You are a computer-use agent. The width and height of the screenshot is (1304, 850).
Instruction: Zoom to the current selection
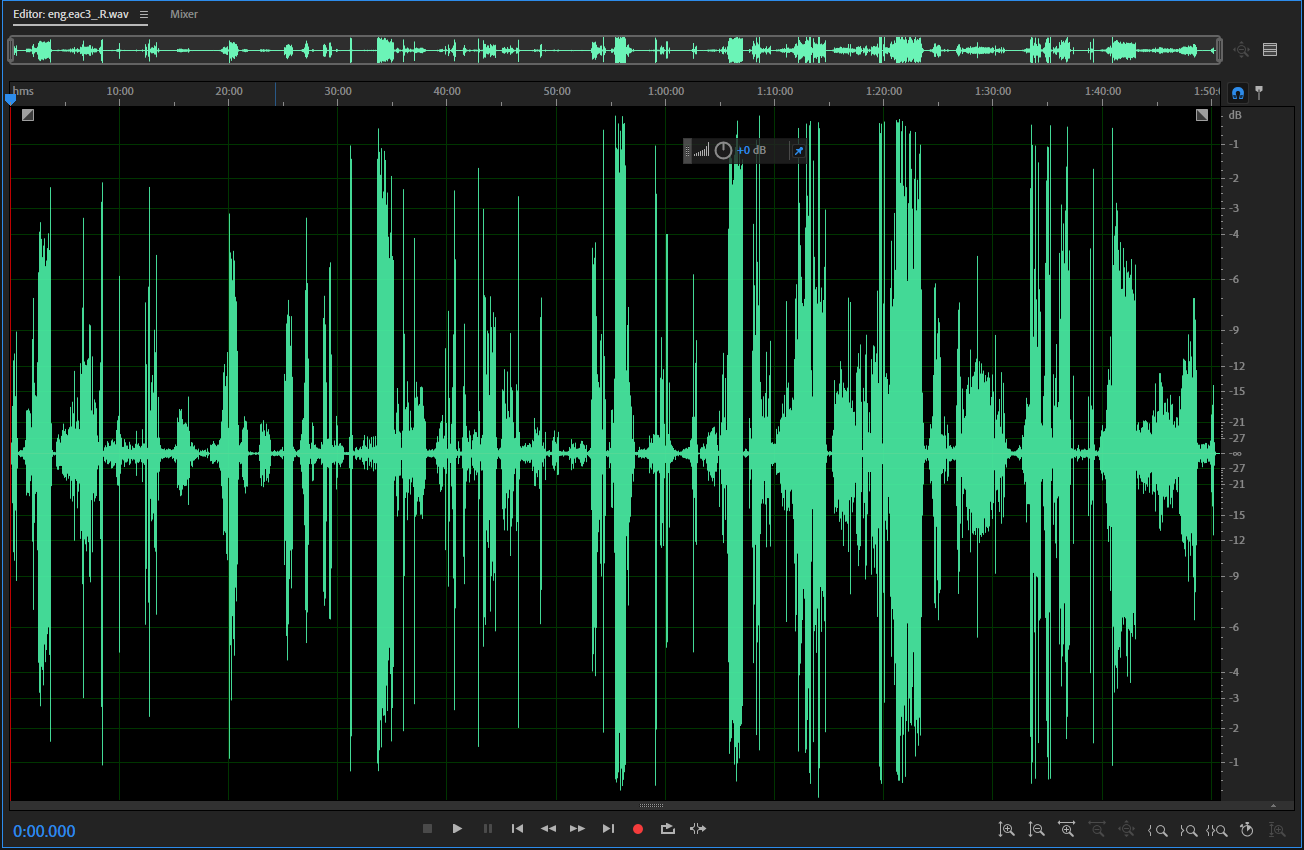[x=1217, y=829]
